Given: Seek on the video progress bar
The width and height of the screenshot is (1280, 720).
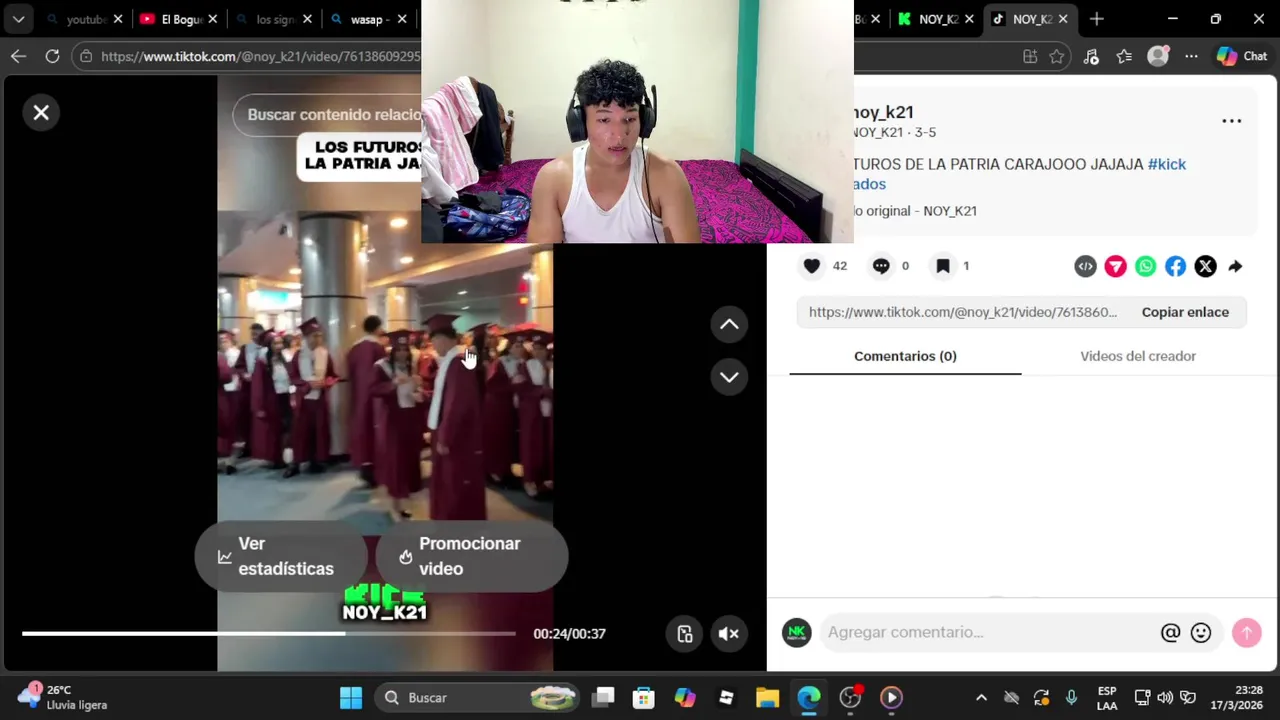Looking at the screenshot, I should pos(269,633).
